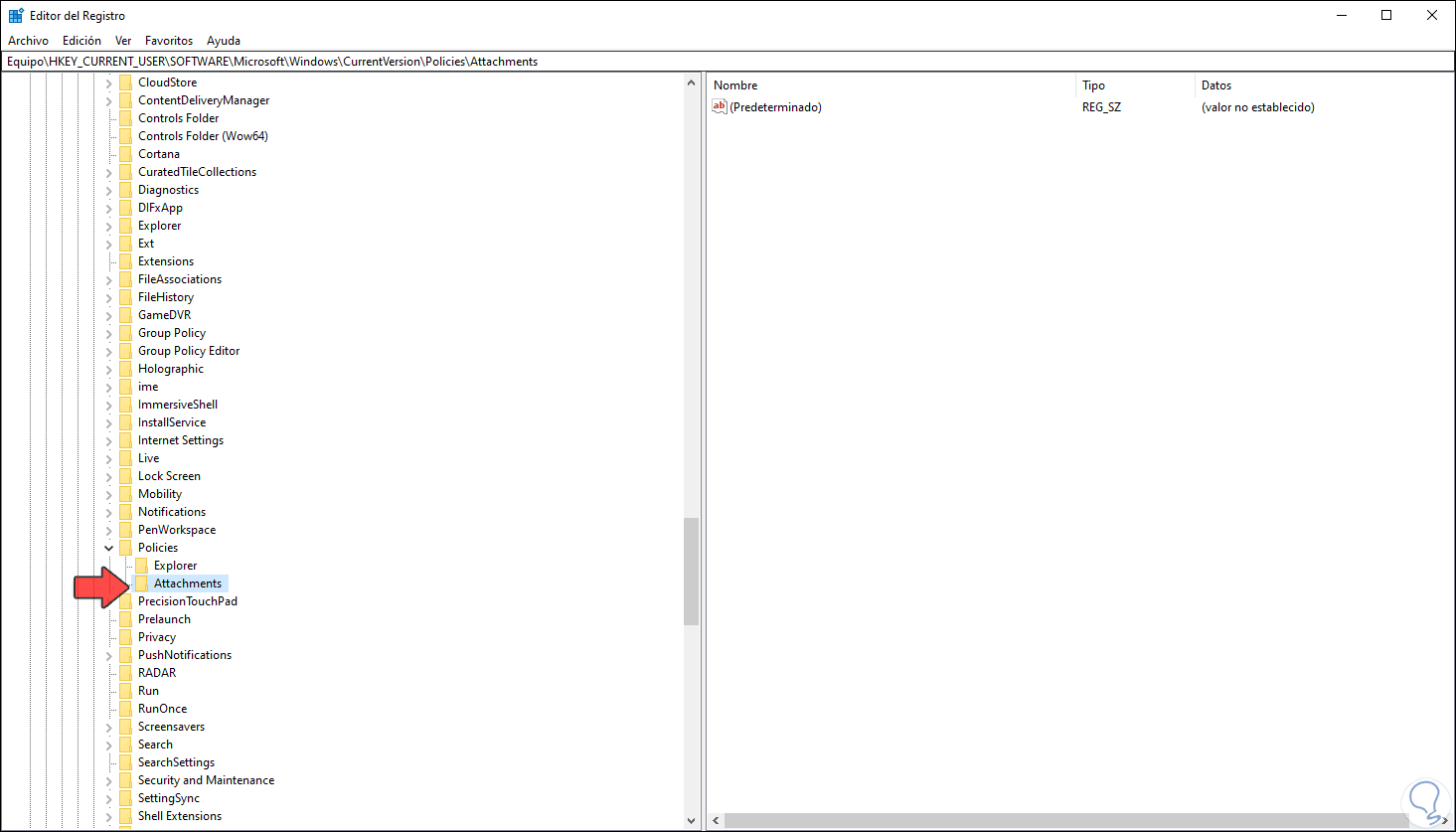Click the Notifications folder icon
This screenshot has height=832, width=1456.
tap(125, 512)
